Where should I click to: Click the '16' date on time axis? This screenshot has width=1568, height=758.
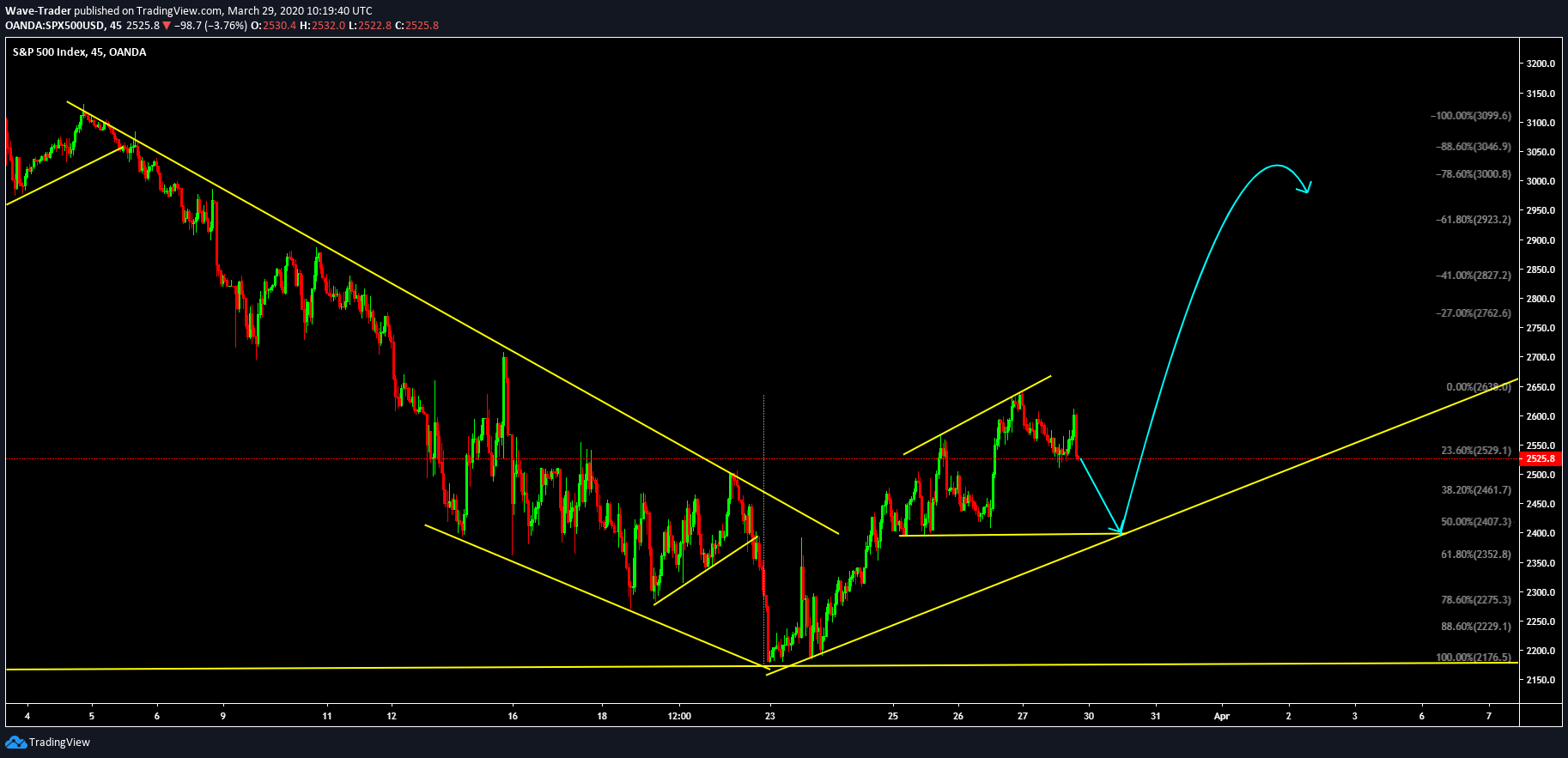click(x=513, y=716)
